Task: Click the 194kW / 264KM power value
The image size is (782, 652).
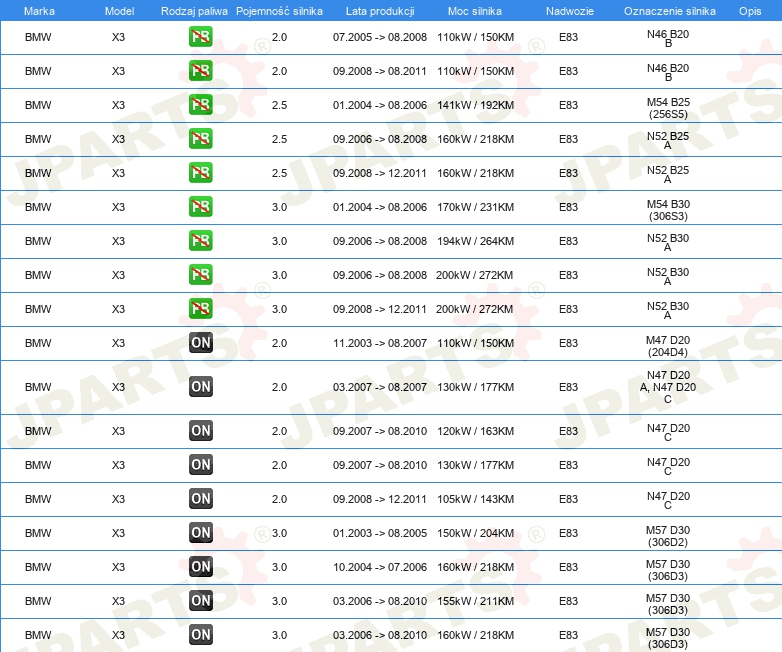Action: (x=475, y=240)
